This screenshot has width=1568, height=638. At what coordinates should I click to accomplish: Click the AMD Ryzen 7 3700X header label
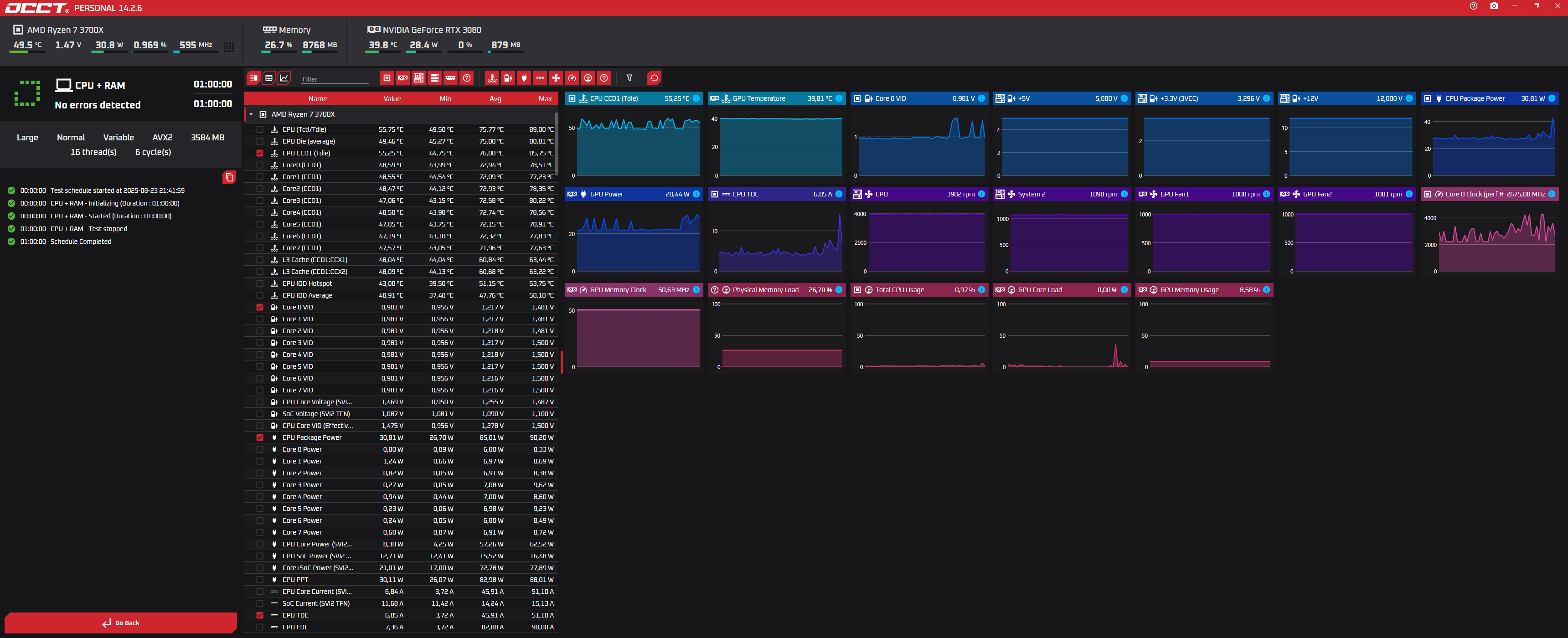click(x=65, y=30)
